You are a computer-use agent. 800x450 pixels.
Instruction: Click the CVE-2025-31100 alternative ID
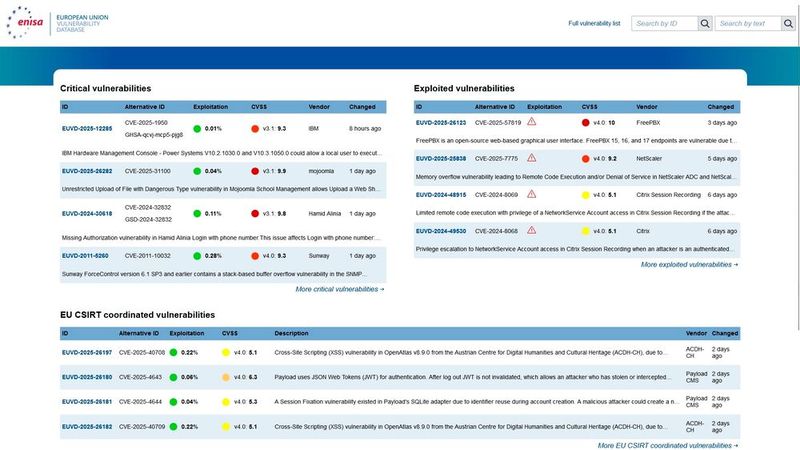click(x=147, y=171)
